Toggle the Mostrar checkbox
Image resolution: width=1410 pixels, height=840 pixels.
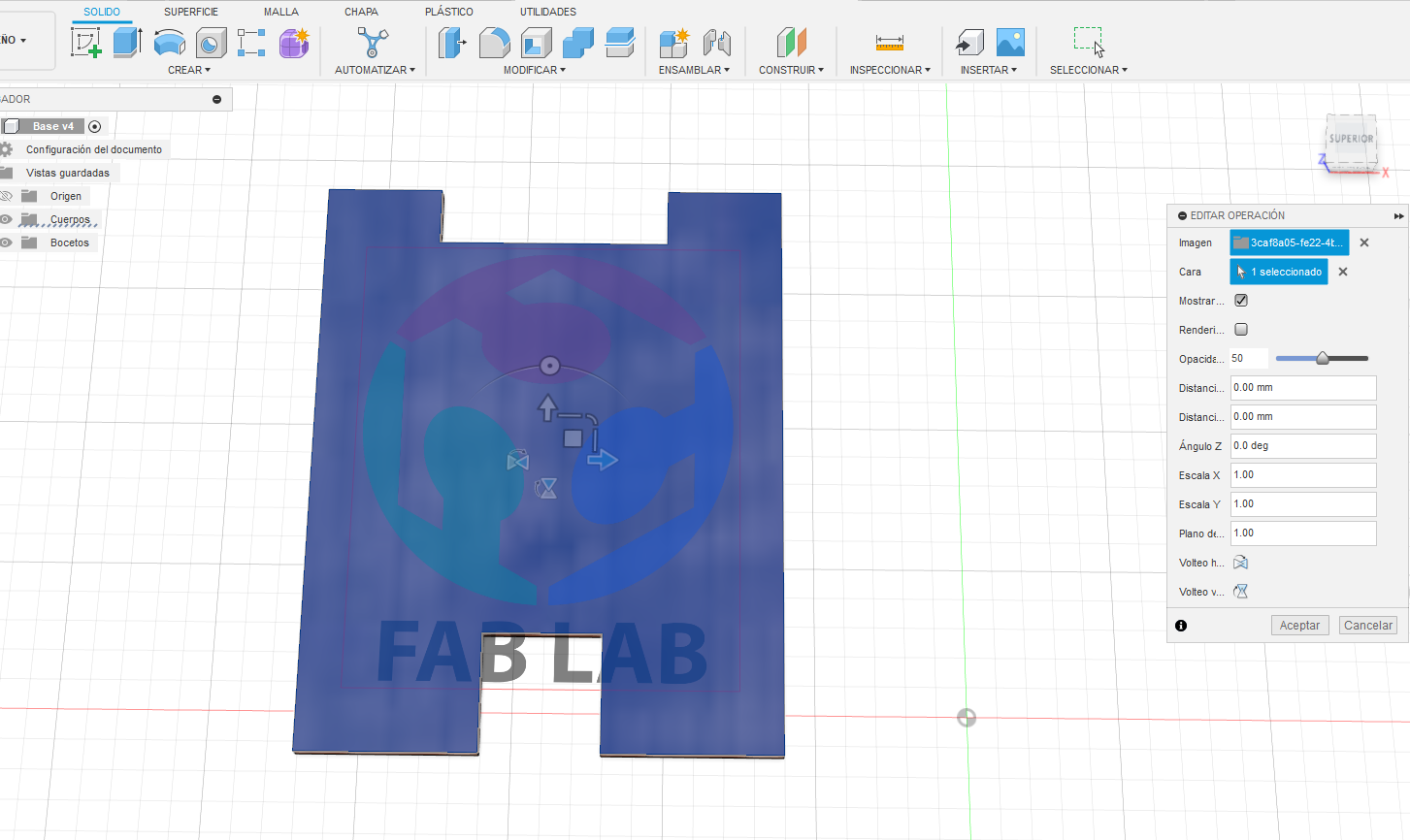click(1241, 301)
